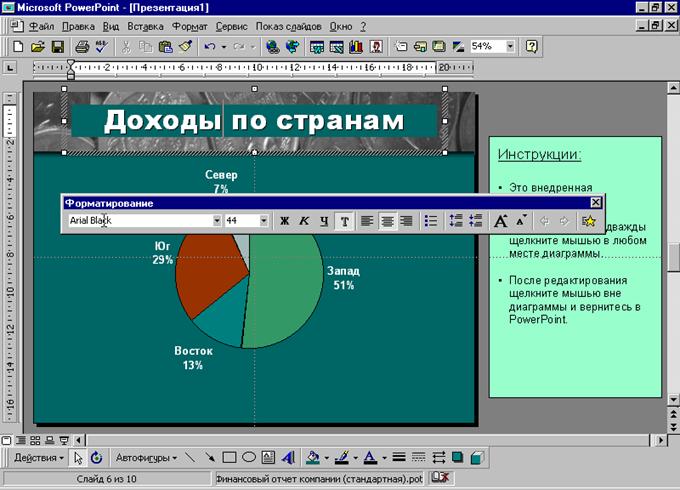Toggle italic formatting (К)
Viewport: 680px width, 490px height.
304,221
